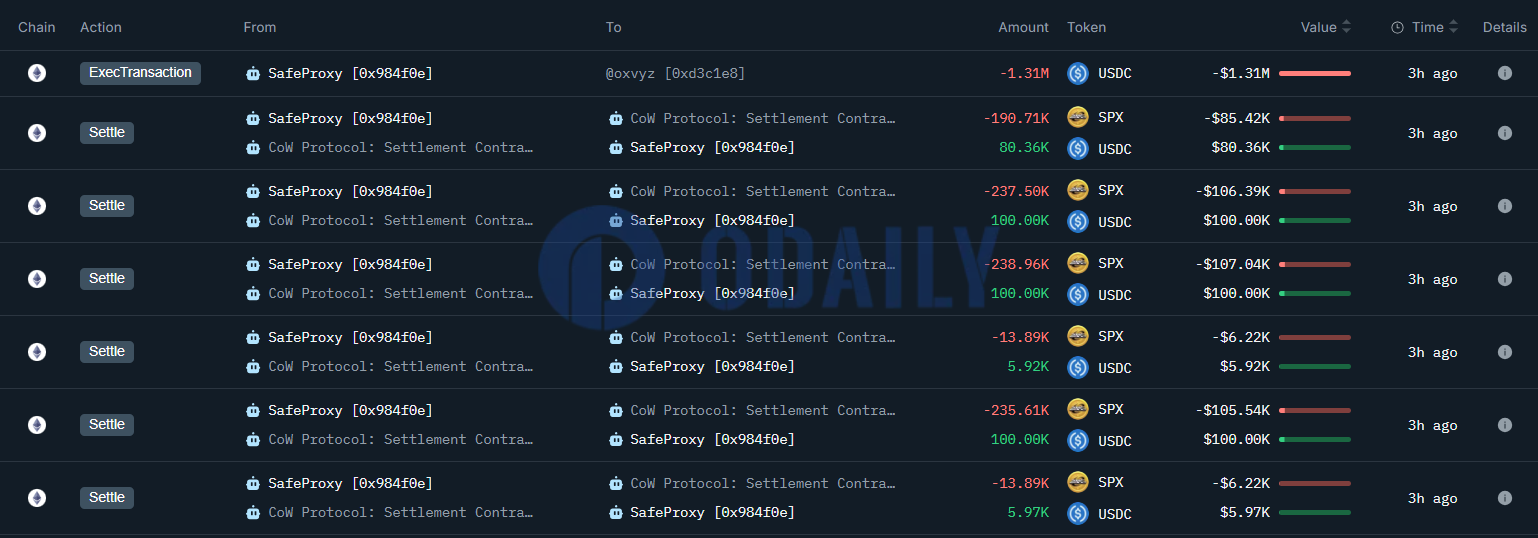Click USDC token icon beside -1.31M amount
1538x538 pixels.
(1078, 73)
